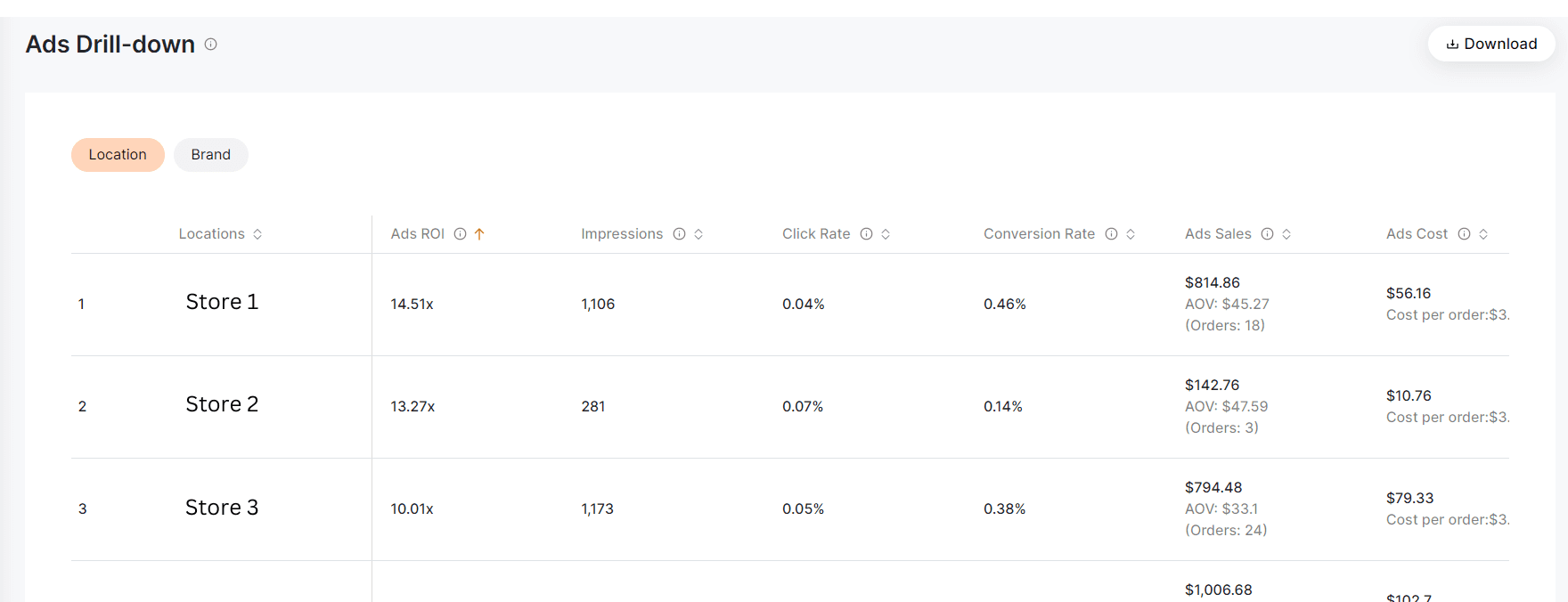Switch to the Brand tab
The width and height of the screenshot is (1568, 602).
[x=211, y=155]
